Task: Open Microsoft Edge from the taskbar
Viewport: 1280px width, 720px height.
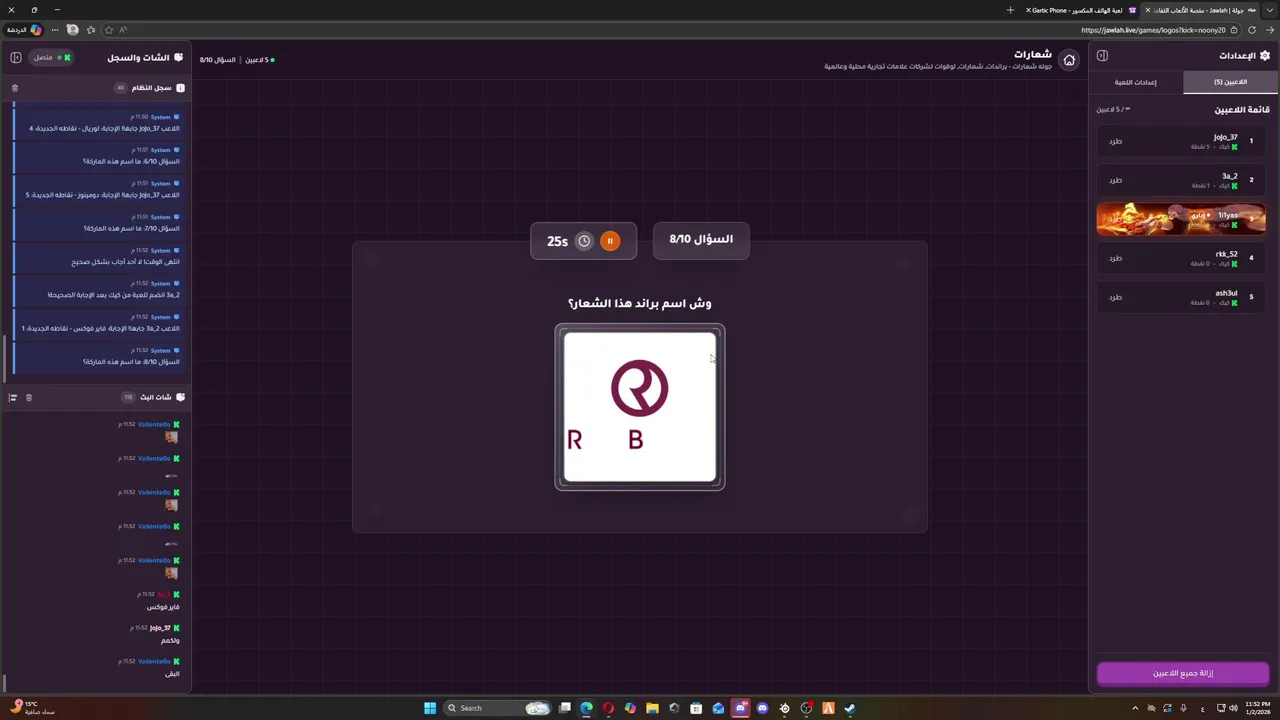Action: click(x=586, y=708)
